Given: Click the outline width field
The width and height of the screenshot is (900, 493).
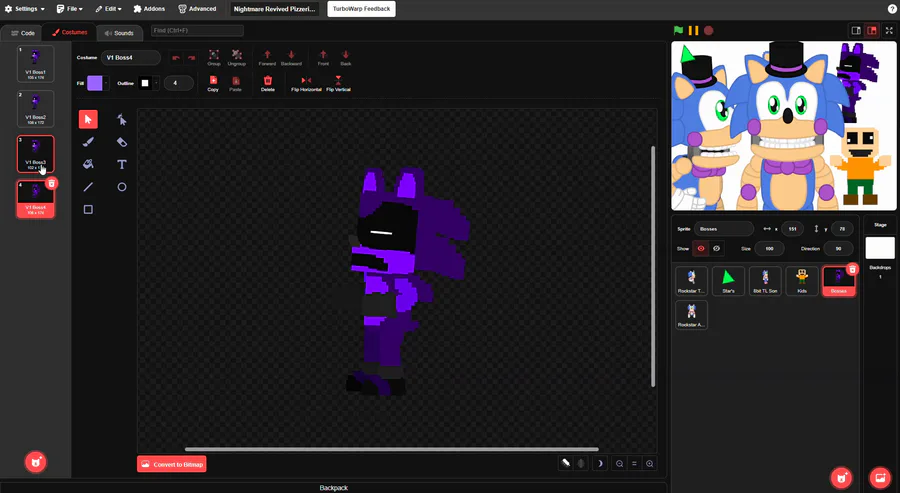Looking at the screenshot, I should point(179,83).
